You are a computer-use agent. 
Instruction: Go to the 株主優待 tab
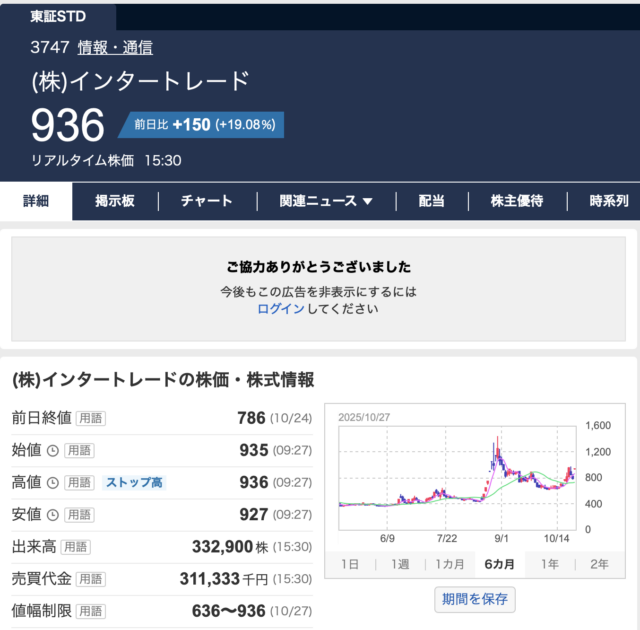tap(517, 201)
